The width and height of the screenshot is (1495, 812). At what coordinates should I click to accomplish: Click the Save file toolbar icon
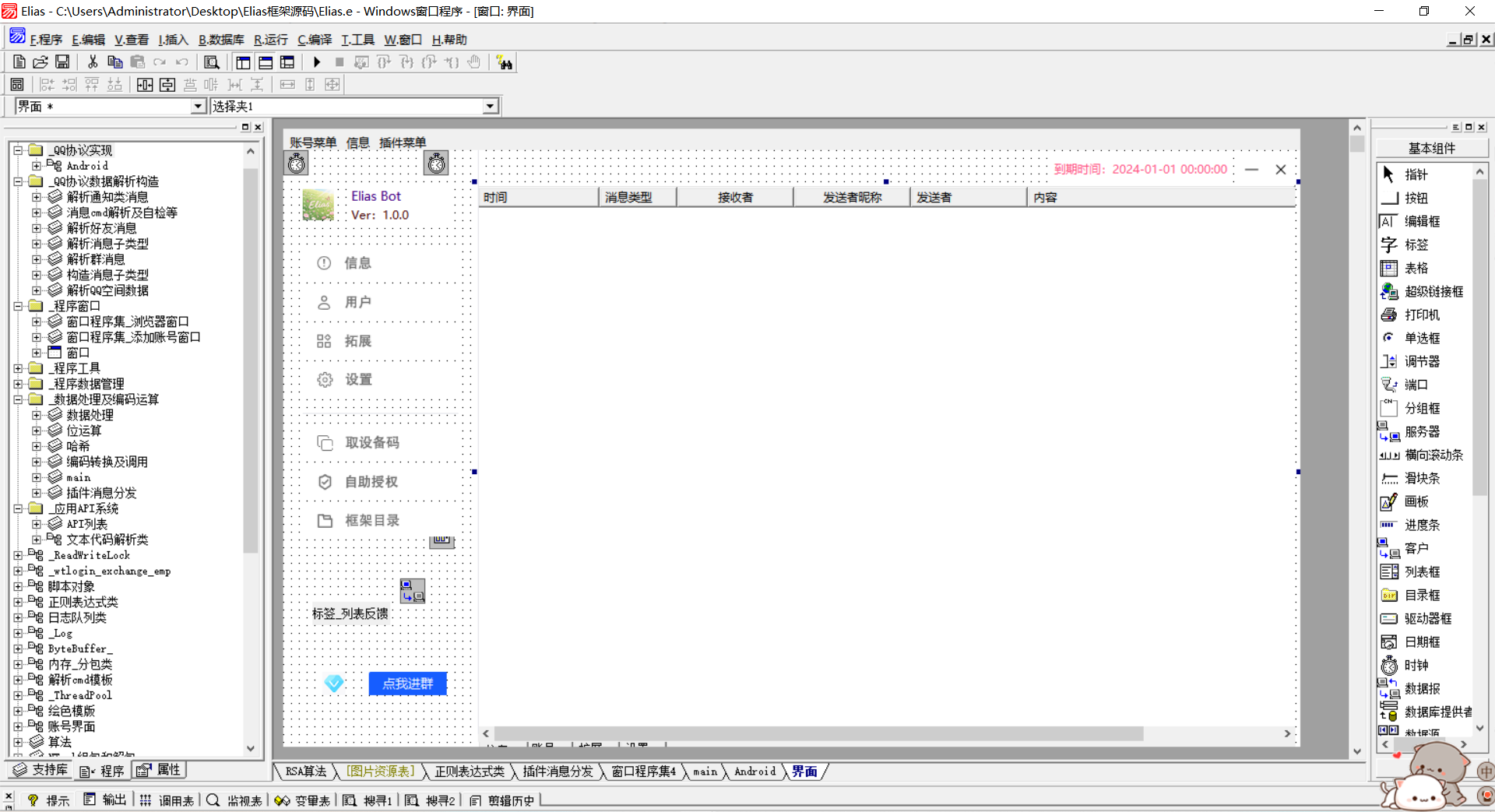click(x=62, y=62)
